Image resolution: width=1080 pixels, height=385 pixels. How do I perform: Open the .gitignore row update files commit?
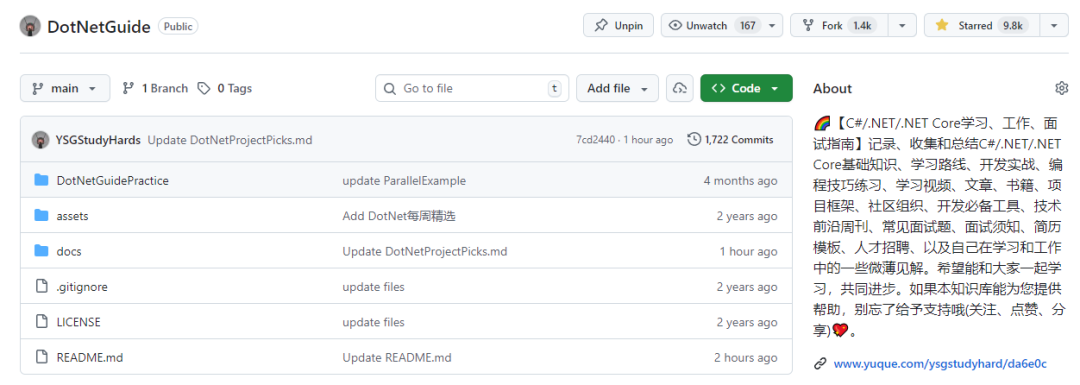tap(373, 287)
